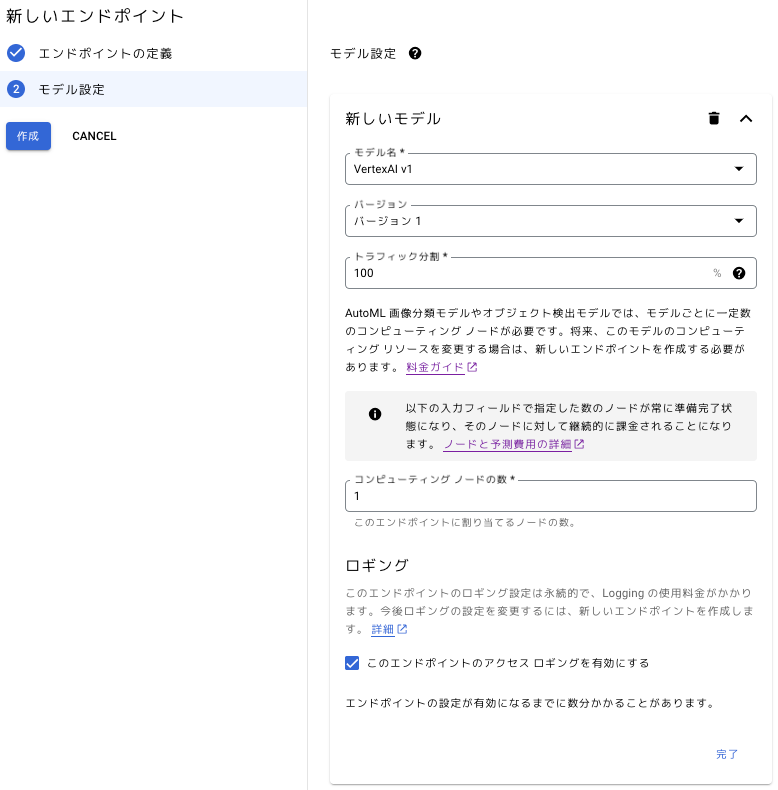Click external link icon next to 詳細

pyautogui.click(x=402, y=629)
